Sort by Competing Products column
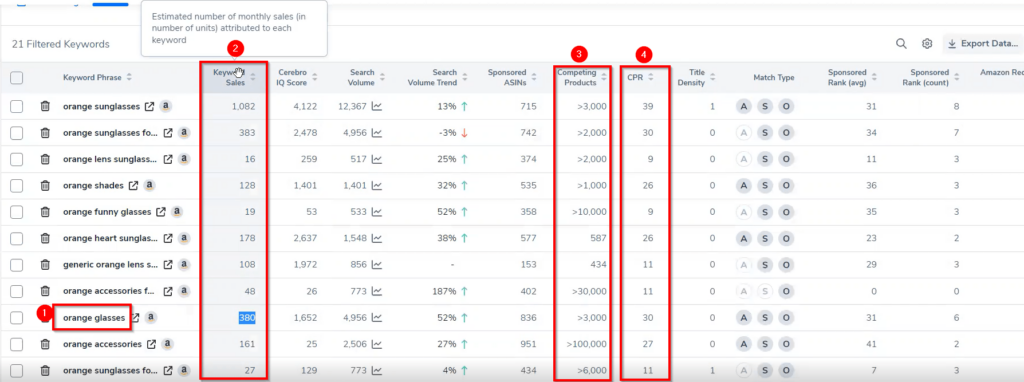The image size is (1024, 382). coord(604,78)
